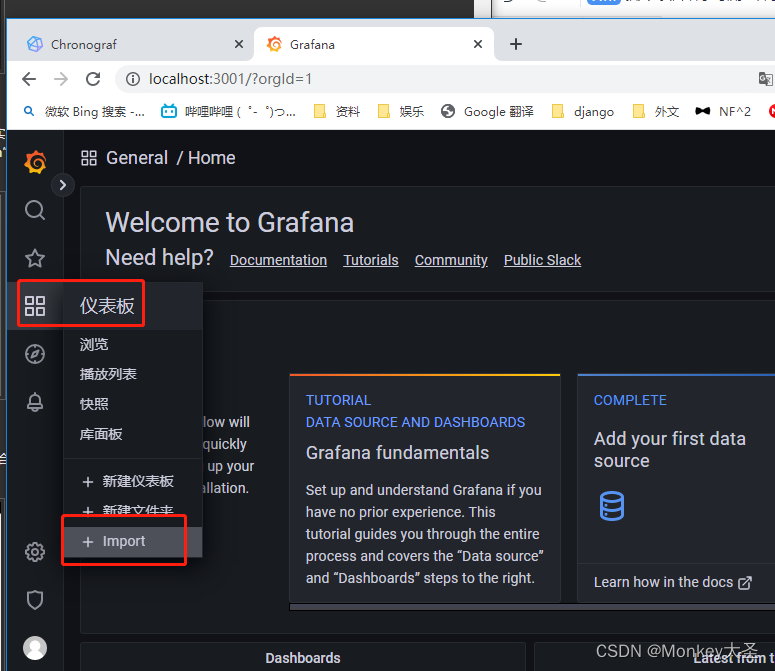Open Learn how in the docs link
This screenshot has width=775, height=671.
(673, 582)
